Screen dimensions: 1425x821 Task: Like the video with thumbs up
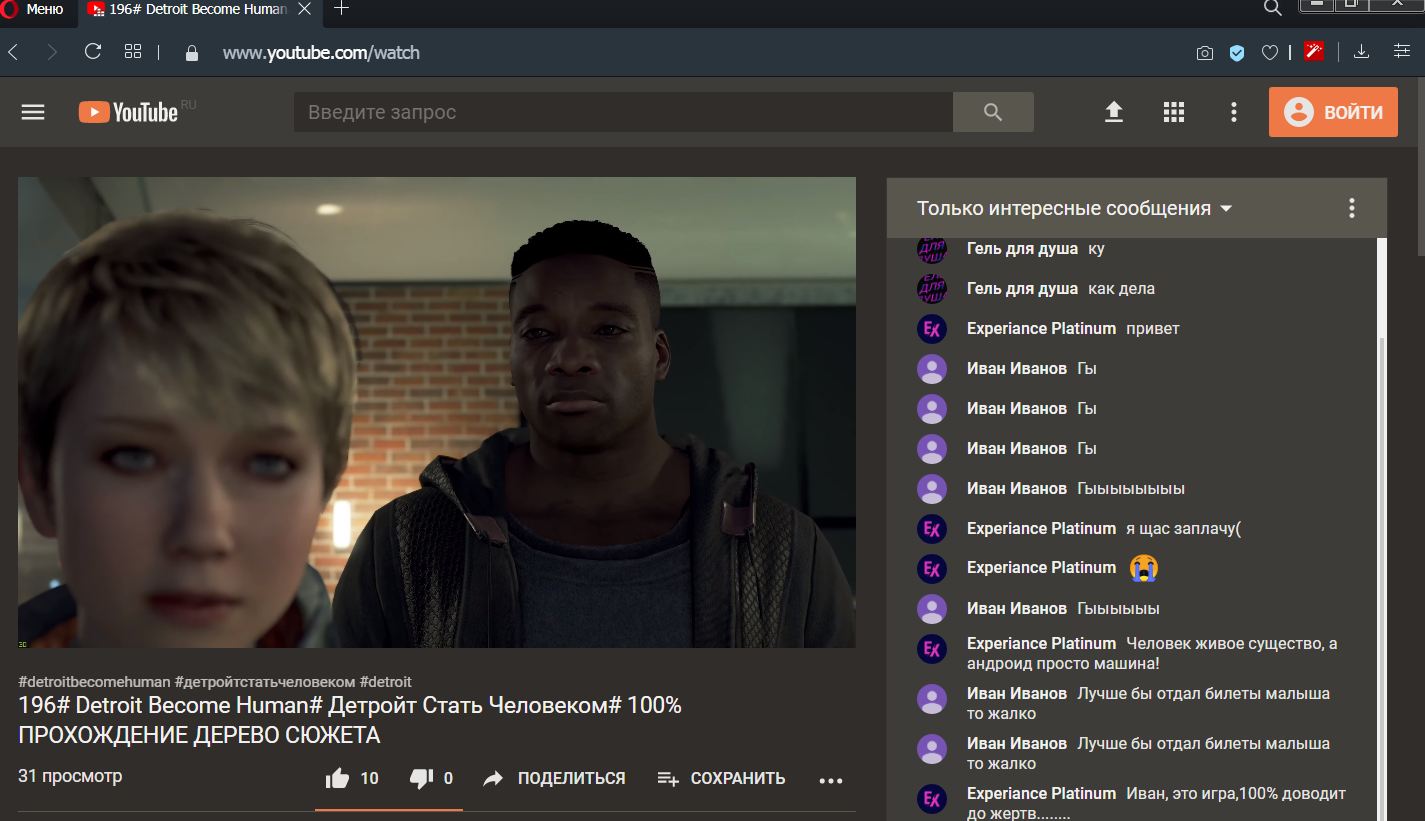pos(352,778)
